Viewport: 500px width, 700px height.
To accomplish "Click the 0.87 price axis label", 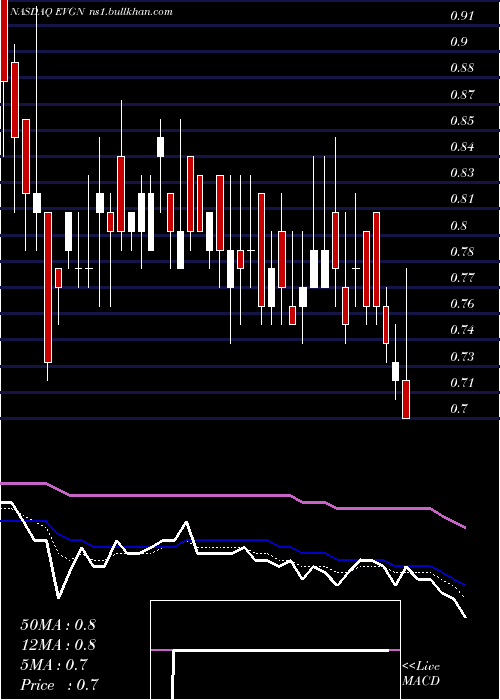I will [462, 95].
